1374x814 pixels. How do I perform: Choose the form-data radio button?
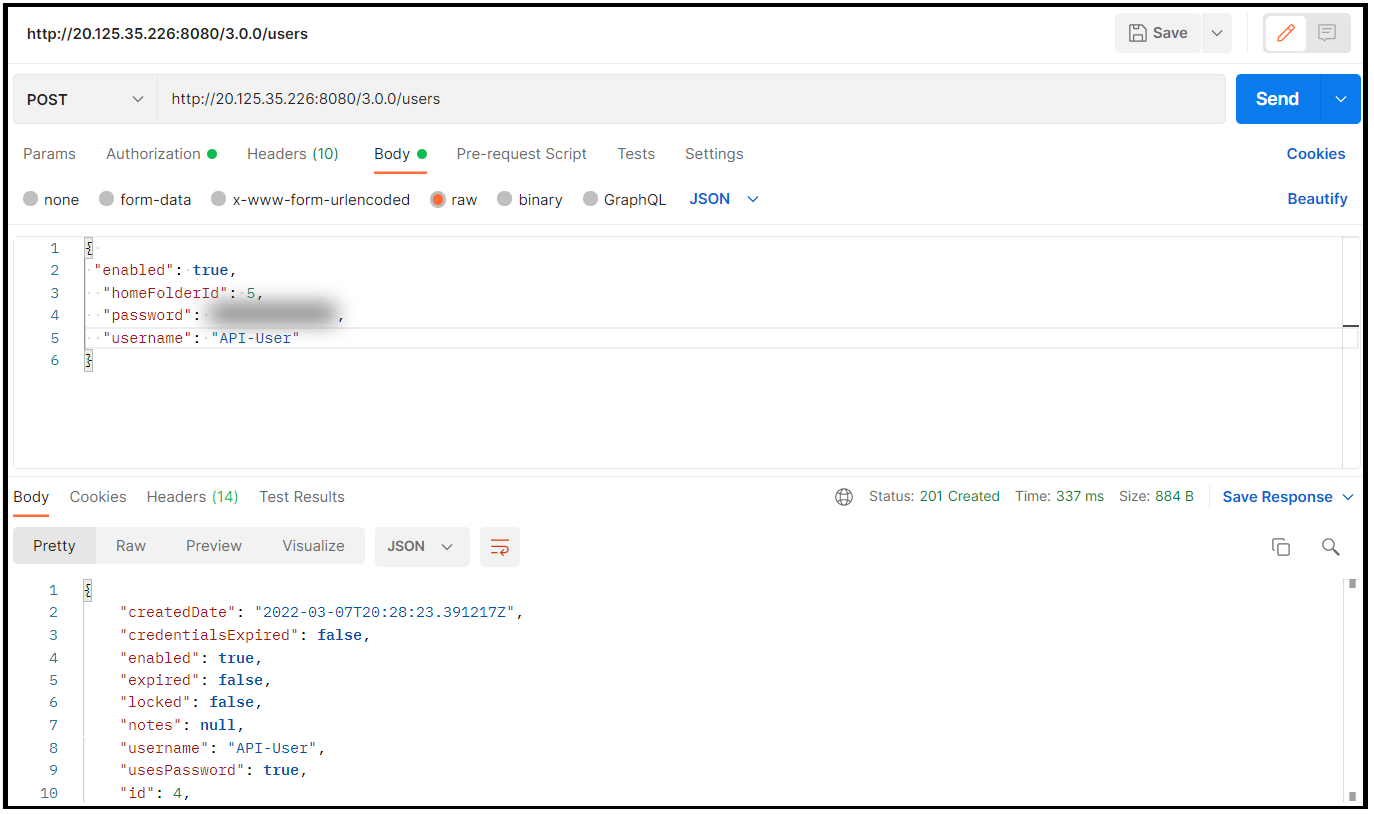point(107,199)
